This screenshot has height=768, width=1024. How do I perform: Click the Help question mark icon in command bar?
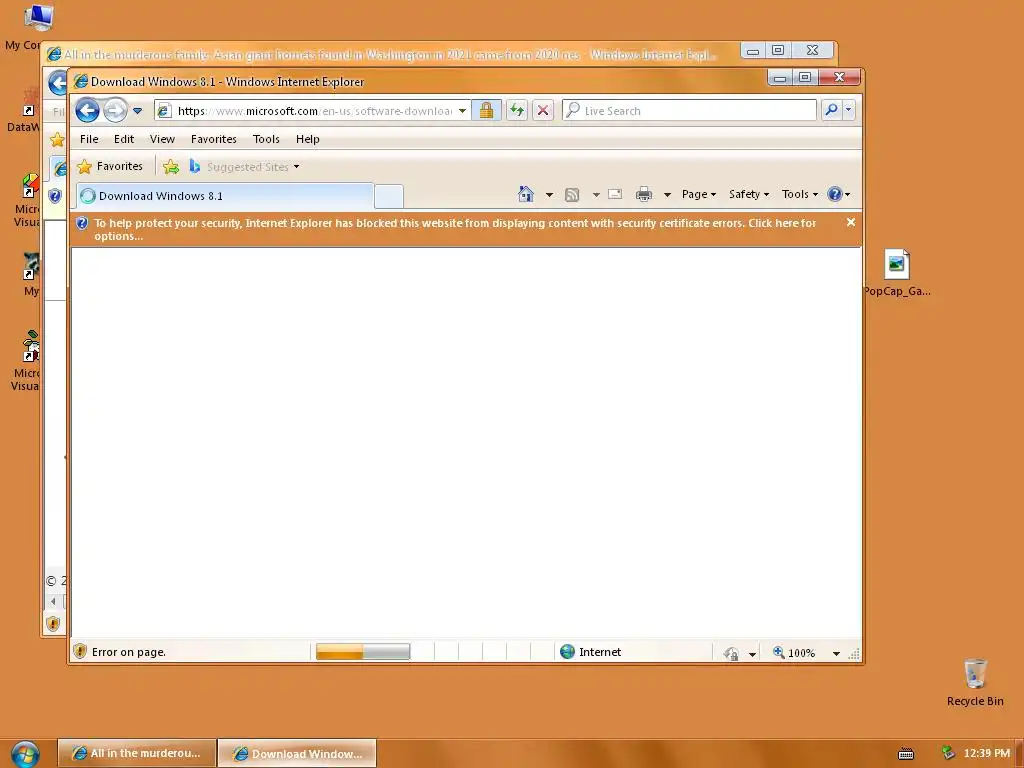point(835,194)
